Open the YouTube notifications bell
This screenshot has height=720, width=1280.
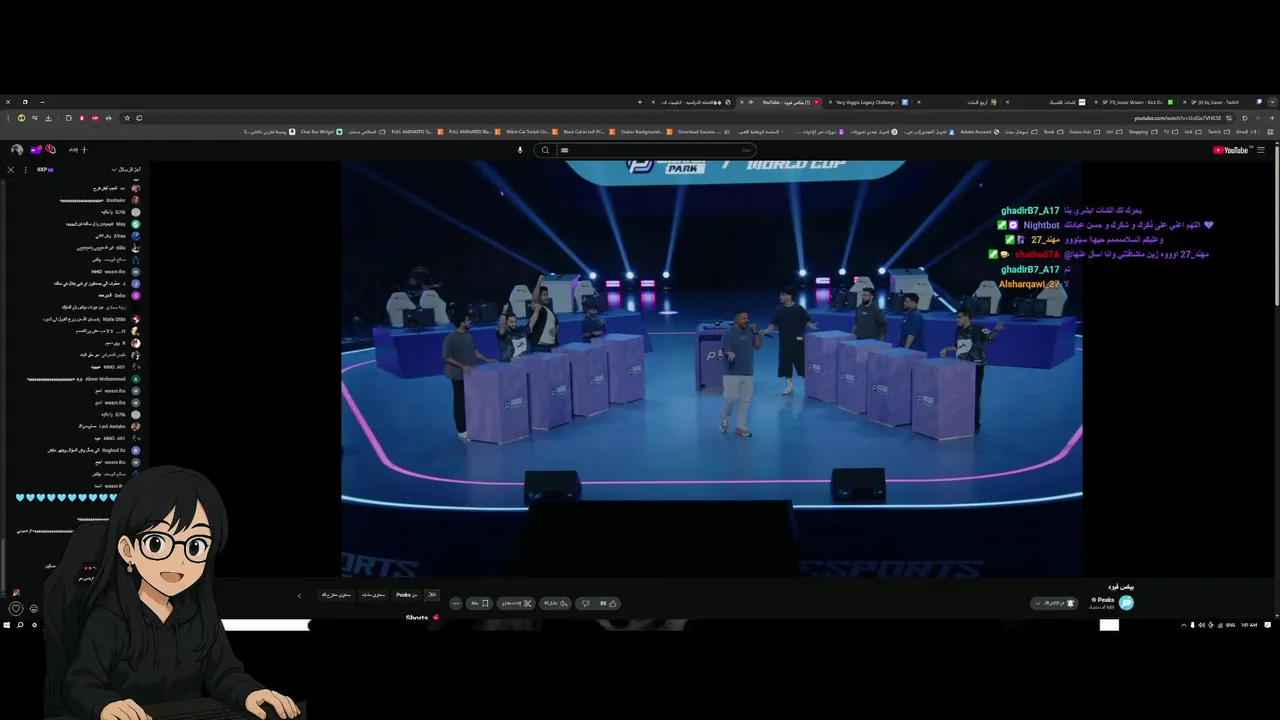coord(51,150)
